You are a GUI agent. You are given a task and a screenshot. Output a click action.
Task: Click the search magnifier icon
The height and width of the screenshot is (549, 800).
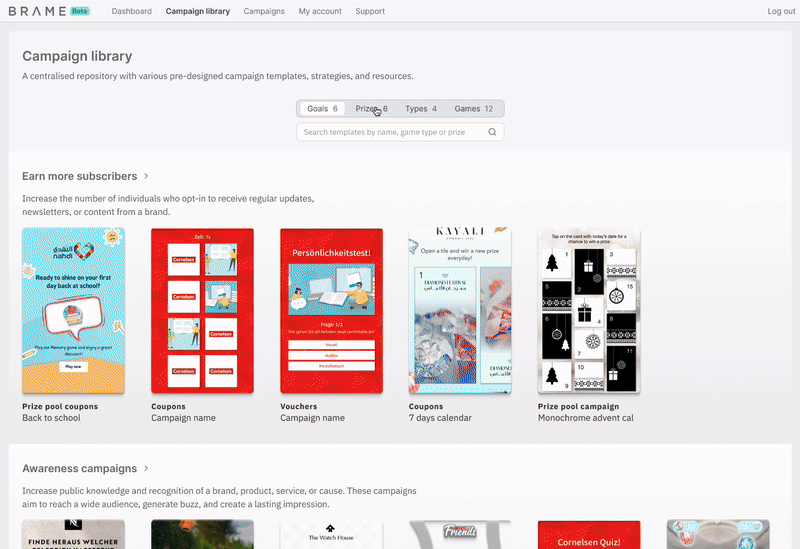pyautogui.click(x=492, y=132)
